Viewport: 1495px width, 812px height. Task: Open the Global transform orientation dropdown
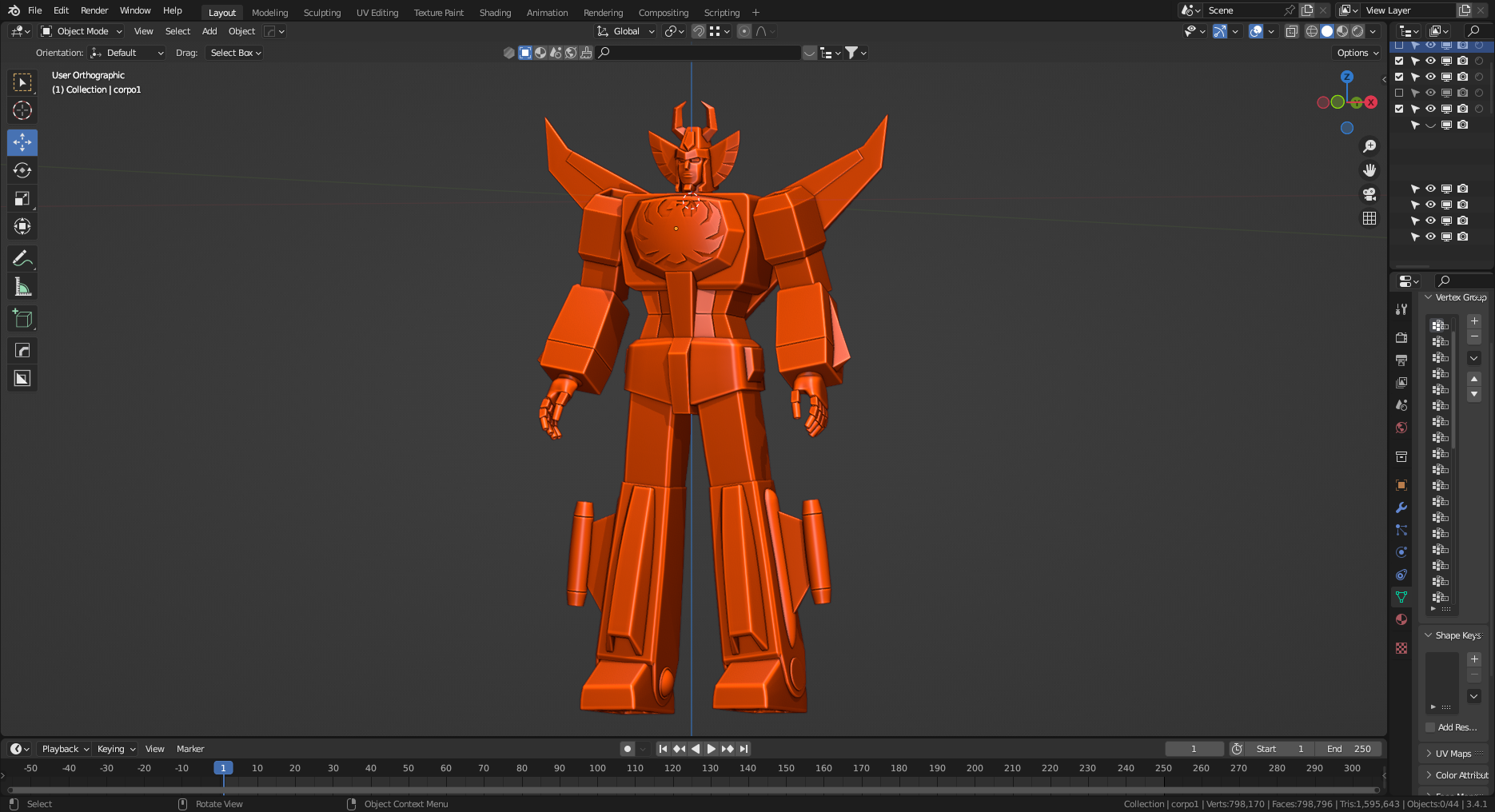pos(626,31)
